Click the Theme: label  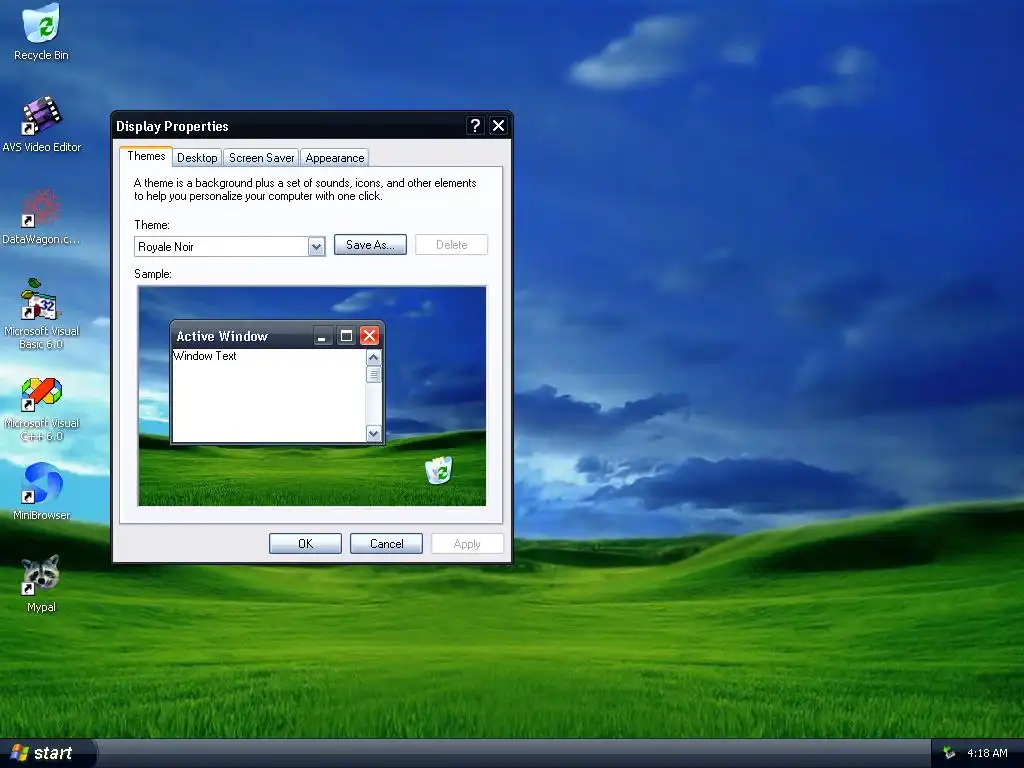152,225
